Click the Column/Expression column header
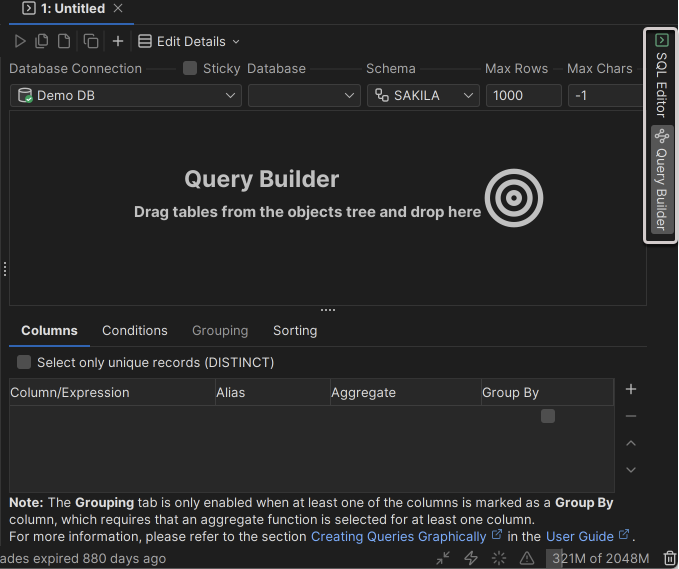This screenshot has height=569, width=679. pos(112,392)
